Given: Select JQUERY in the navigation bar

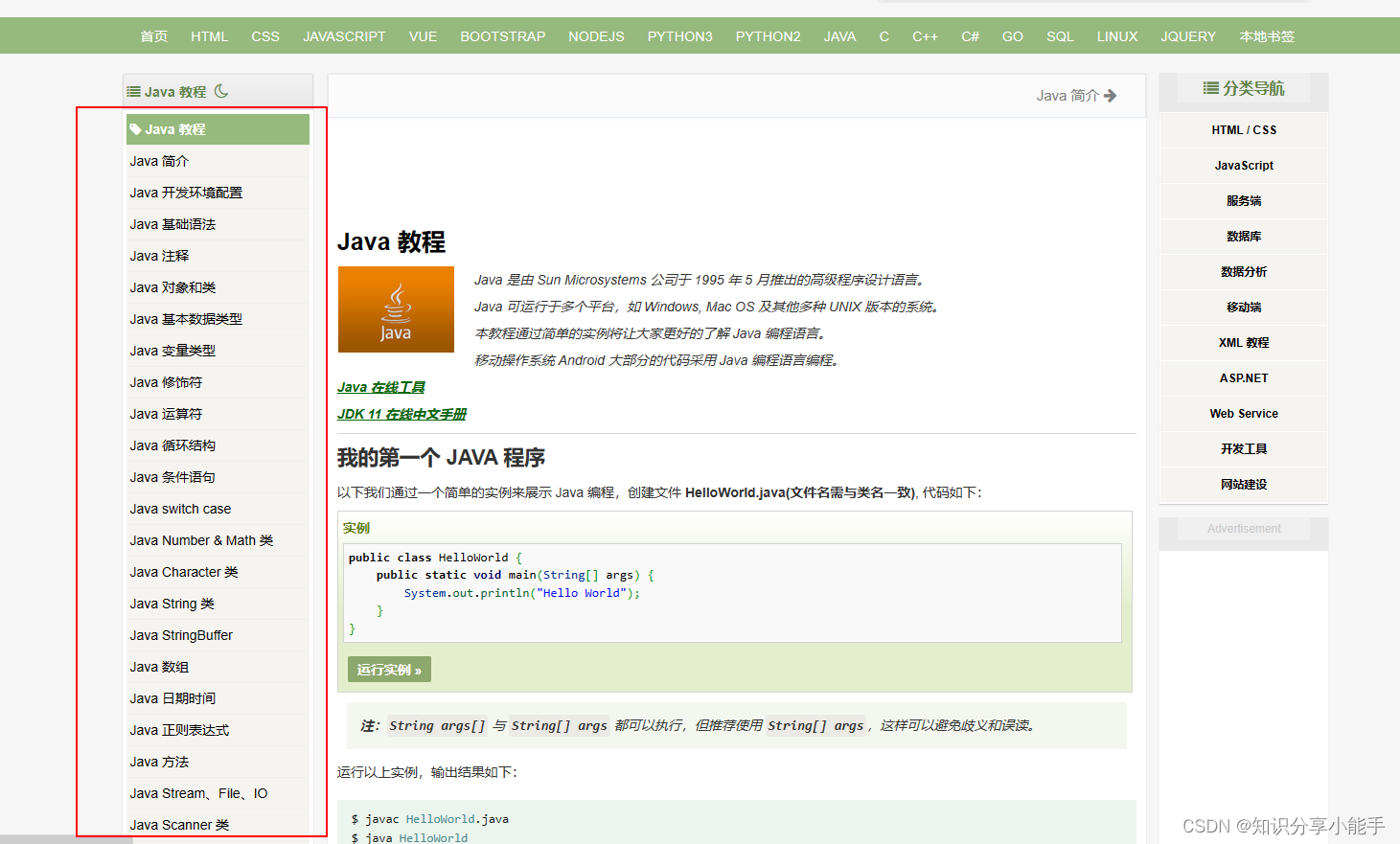Looking at the screenshot, I should click(x=1188, y=36).
